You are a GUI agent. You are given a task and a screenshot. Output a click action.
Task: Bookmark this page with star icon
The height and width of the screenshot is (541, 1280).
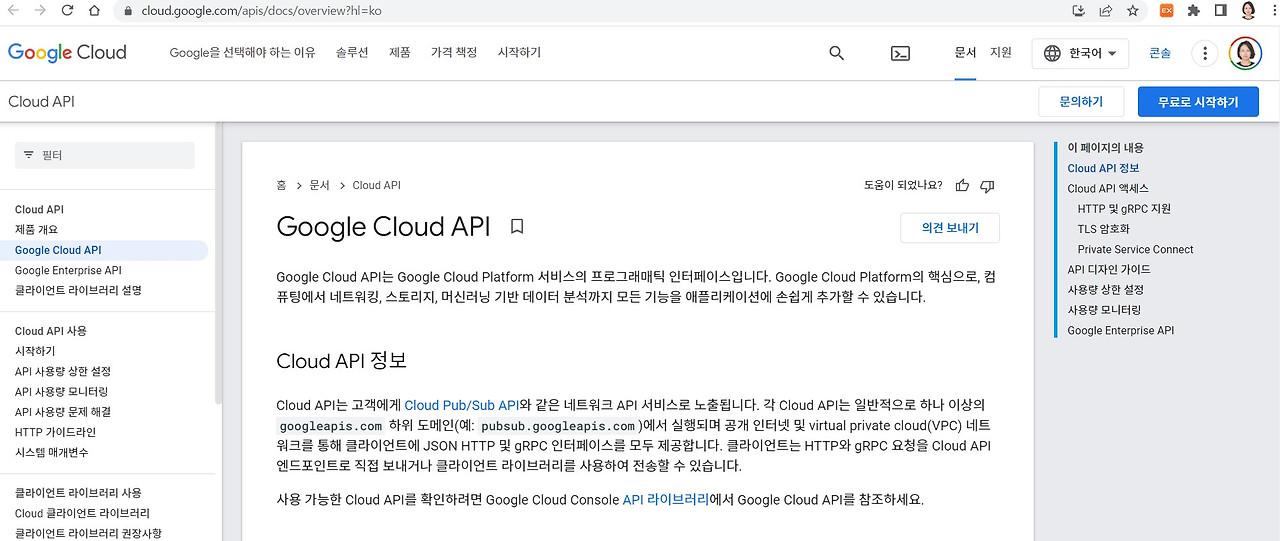pyautogui.click(x=1132, y=11)
